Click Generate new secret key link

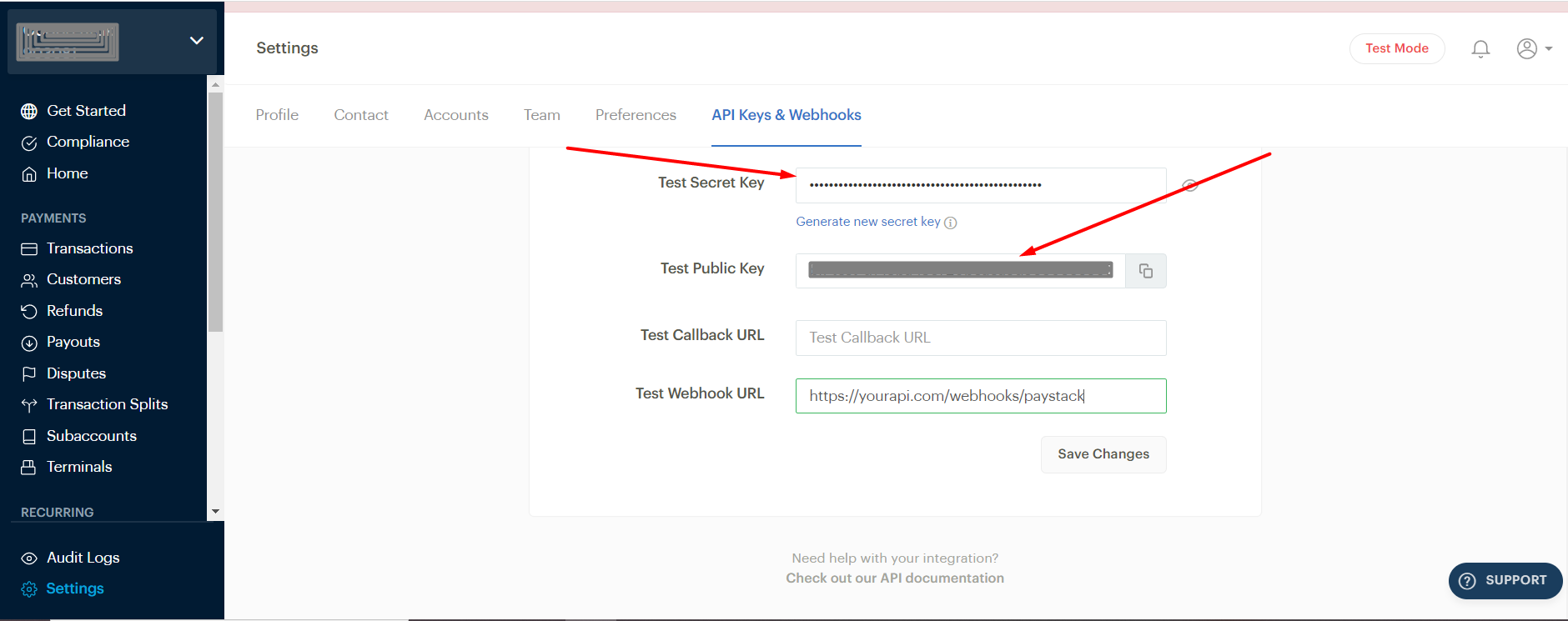(867, 222)
